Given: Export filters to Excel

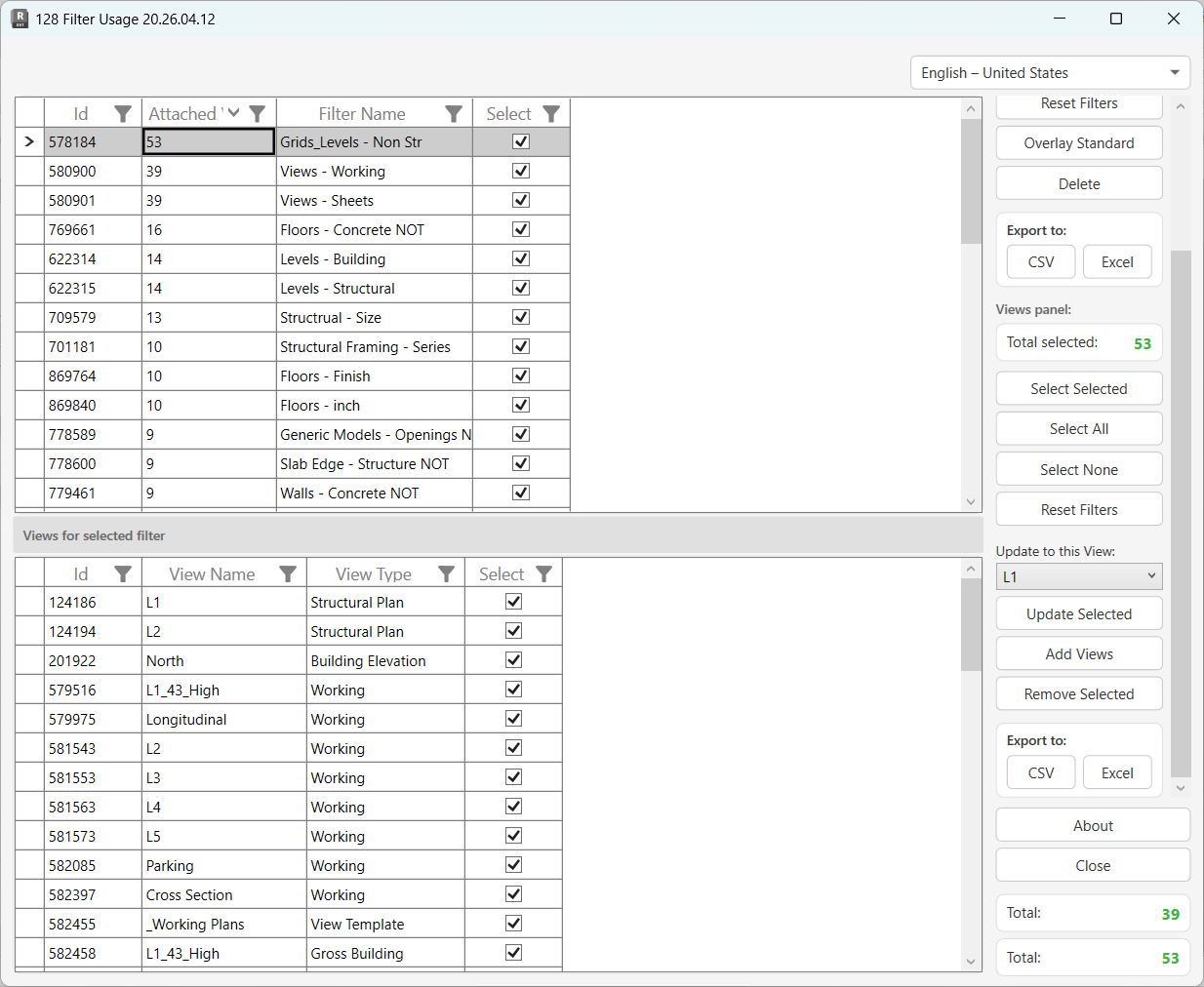Looking at the screenshot, I should click(x=1117, y=261).
